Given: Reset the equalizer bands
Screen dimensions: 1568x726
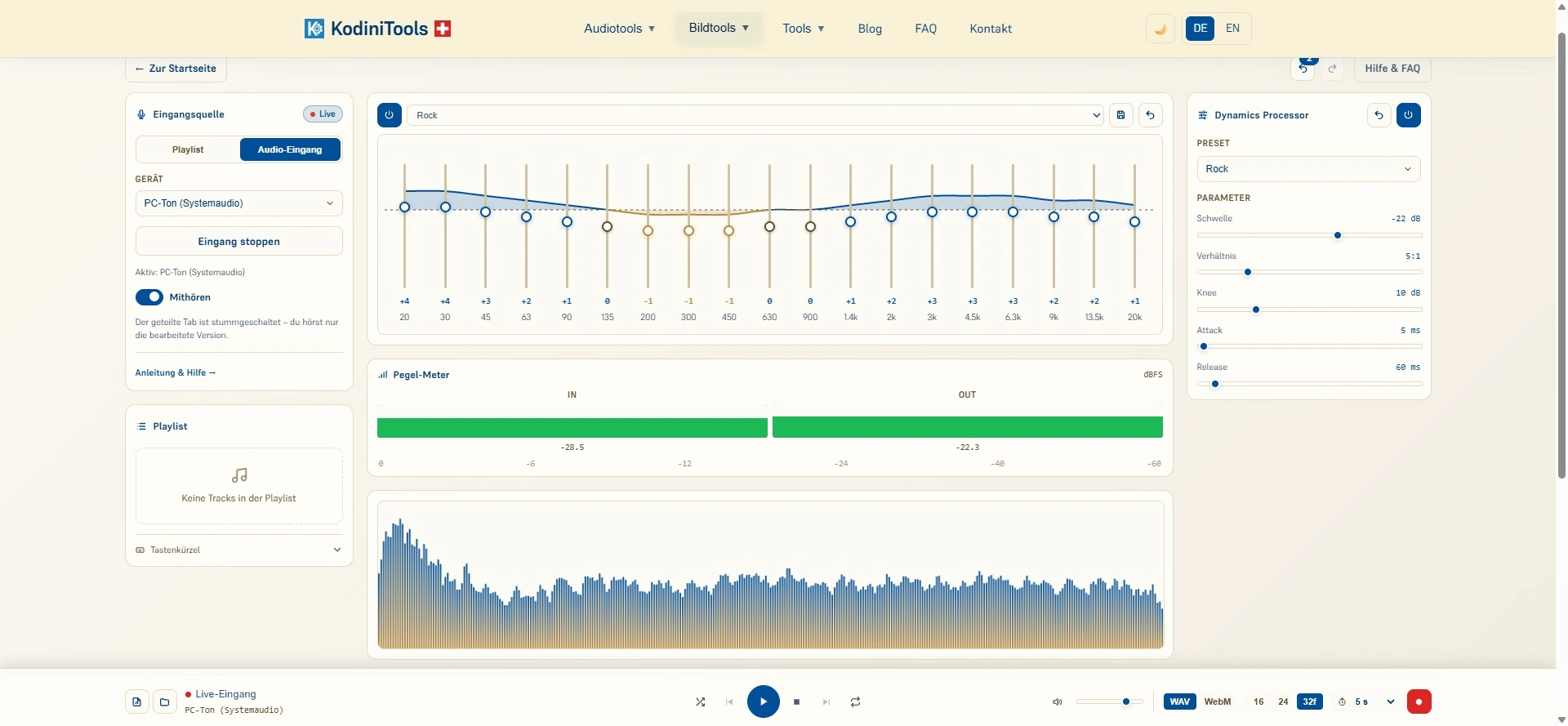Looking at the screenshot, I should 1151,115.
